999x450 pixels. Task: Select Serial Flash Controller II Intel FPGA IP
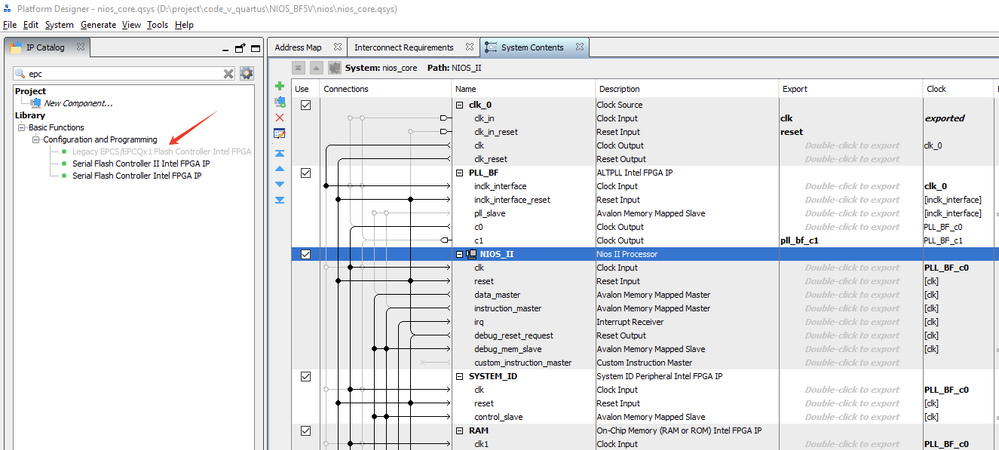pos(141,163)
